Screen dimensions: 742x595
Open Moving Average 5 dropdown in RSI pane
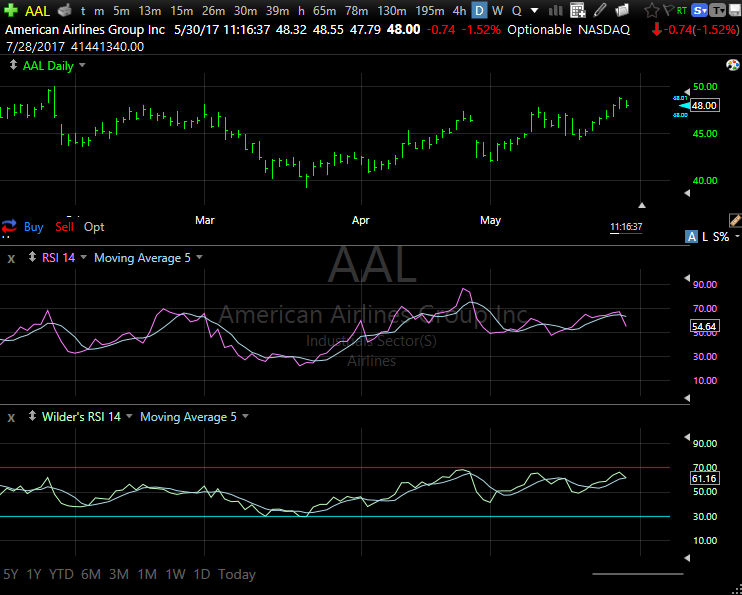(199, 257)
